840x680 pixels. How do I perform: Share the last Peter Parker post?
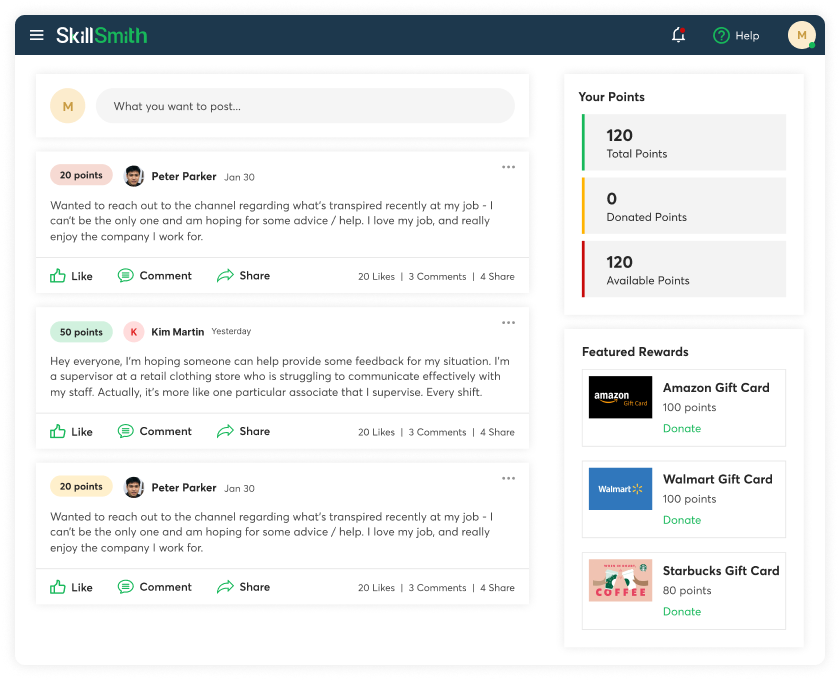click(x=243, y=587)
